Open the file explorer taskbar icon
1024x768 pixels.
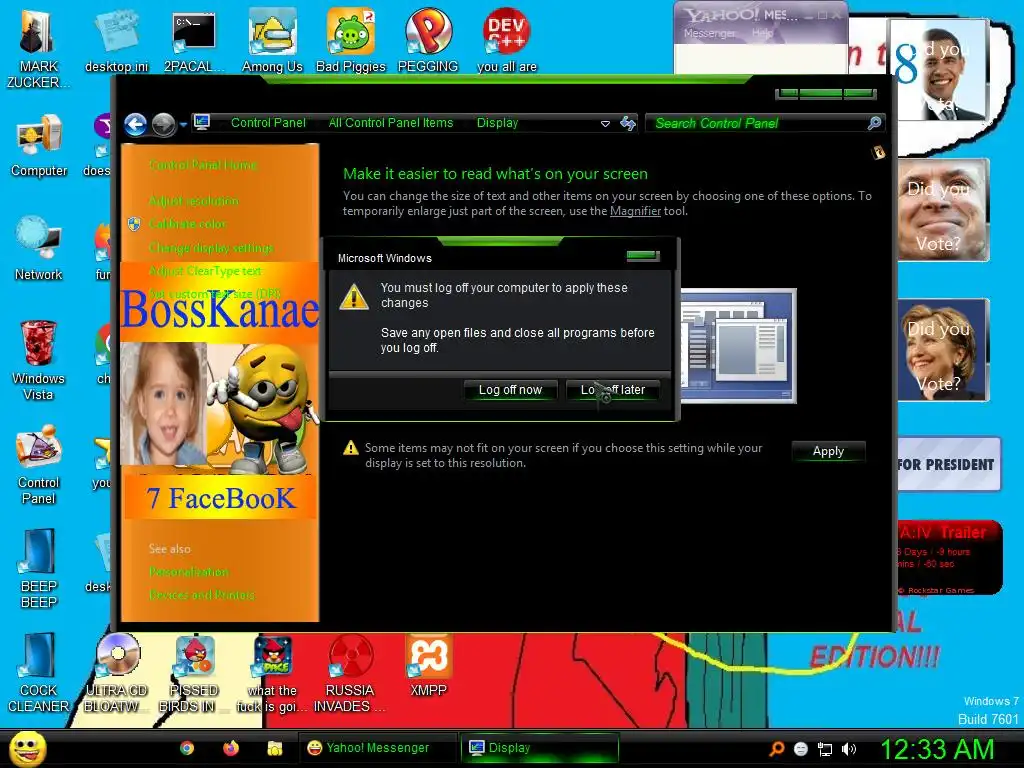point(274,748)
